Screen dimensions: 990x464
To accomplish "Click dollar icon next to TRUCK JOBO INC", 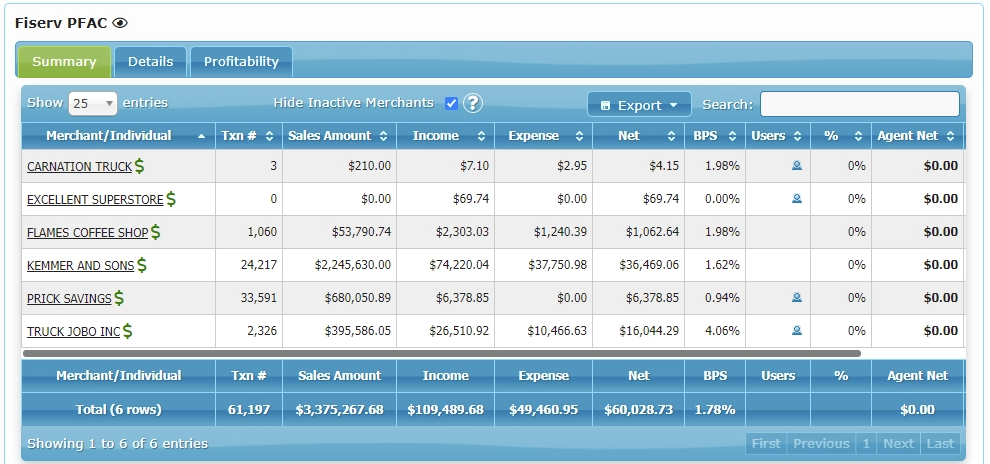I will 128,330.
